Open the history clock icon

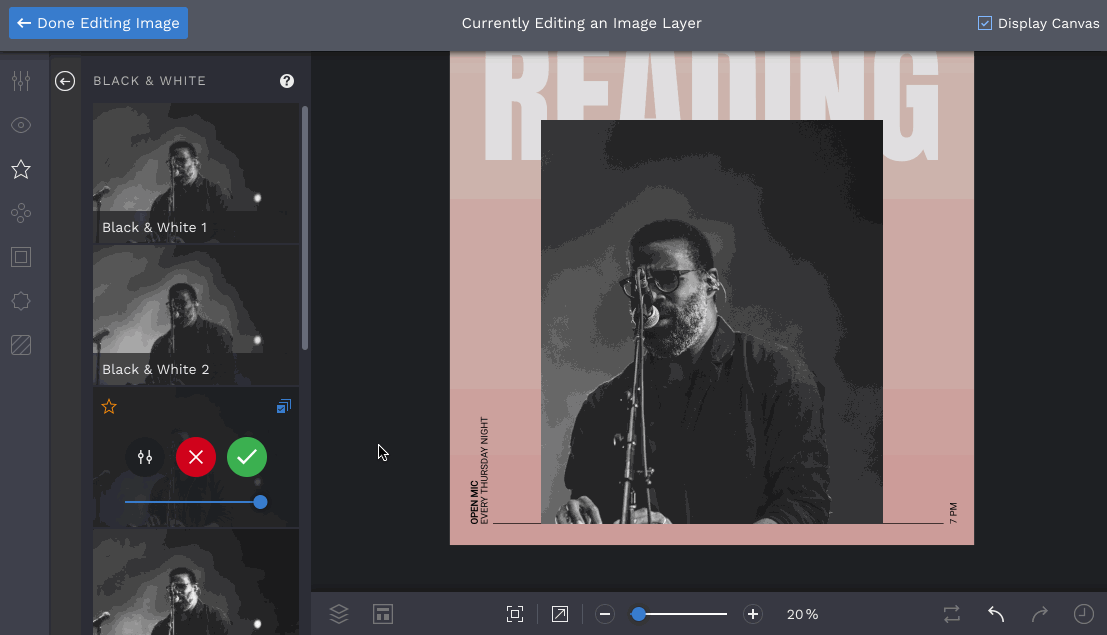click(x=1084, y=614)
